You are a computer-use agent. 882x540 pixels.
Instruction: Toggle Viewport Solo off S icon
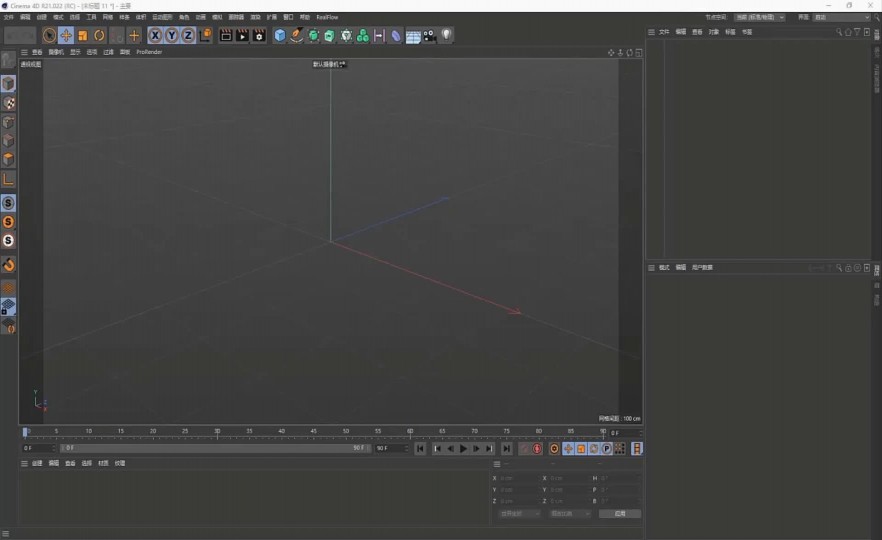point(8,203)
